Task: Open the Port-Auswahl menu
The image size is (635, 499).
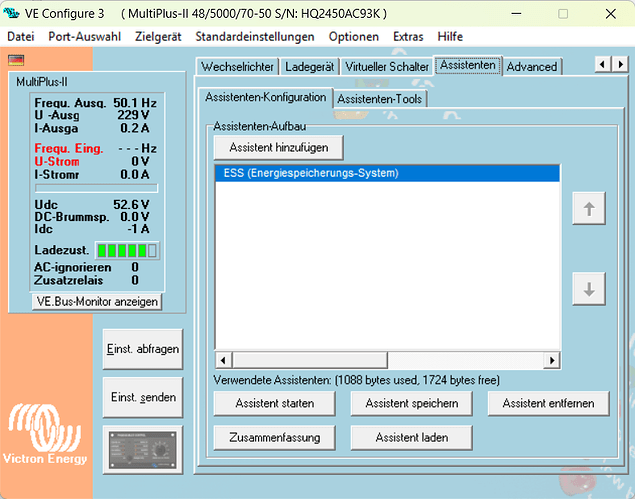Action: pyautogui.click(x=85, y=36)
